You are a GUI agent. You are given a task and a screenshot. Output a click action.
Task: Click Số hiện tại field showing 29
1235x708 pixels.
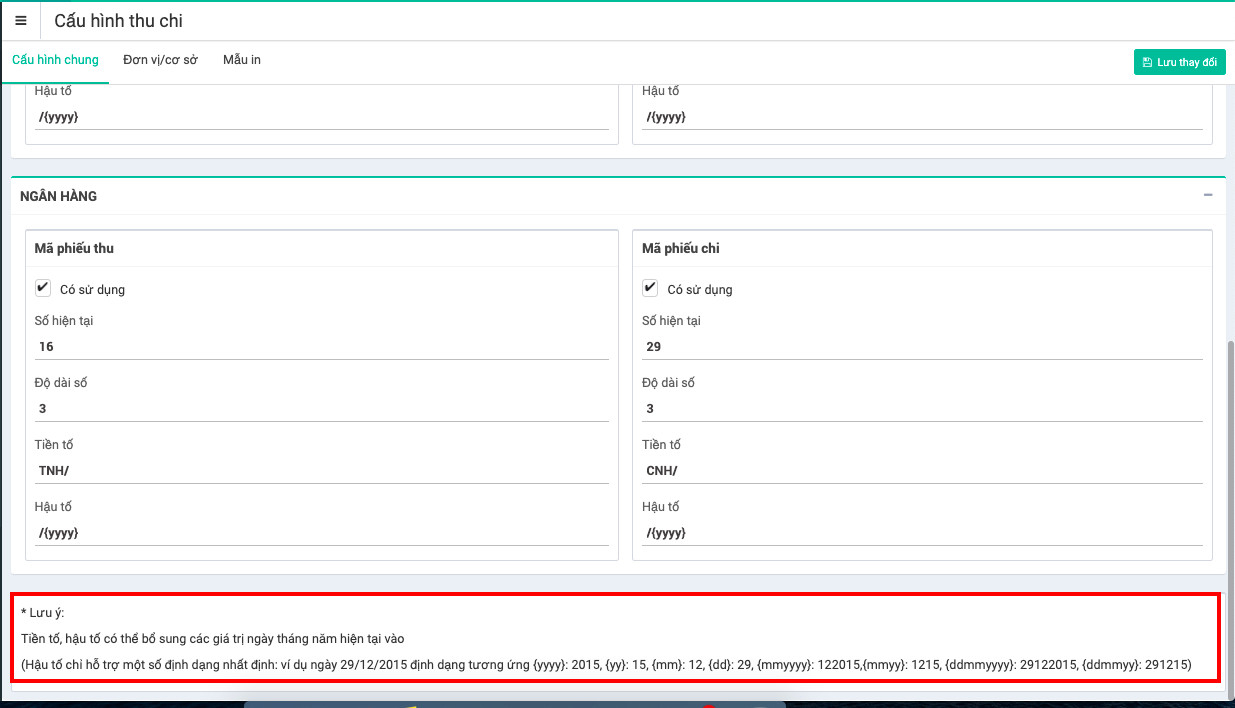pos(922,347)
